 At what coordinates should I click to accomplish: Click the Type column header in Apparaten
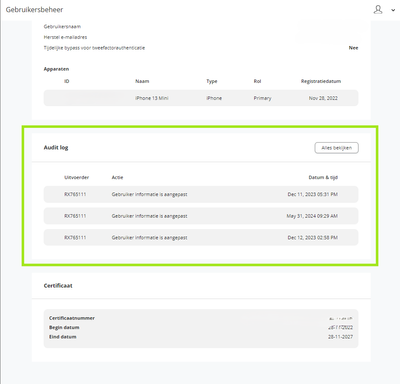212,81
